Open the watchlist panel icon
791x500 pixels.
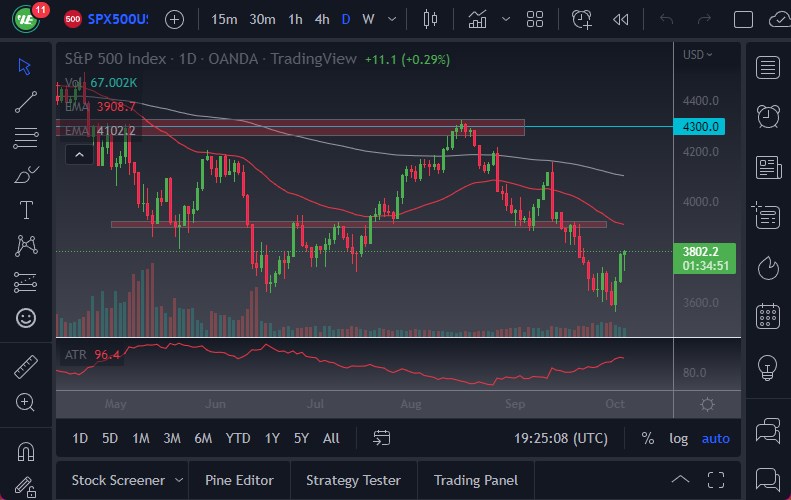[768, 67]
